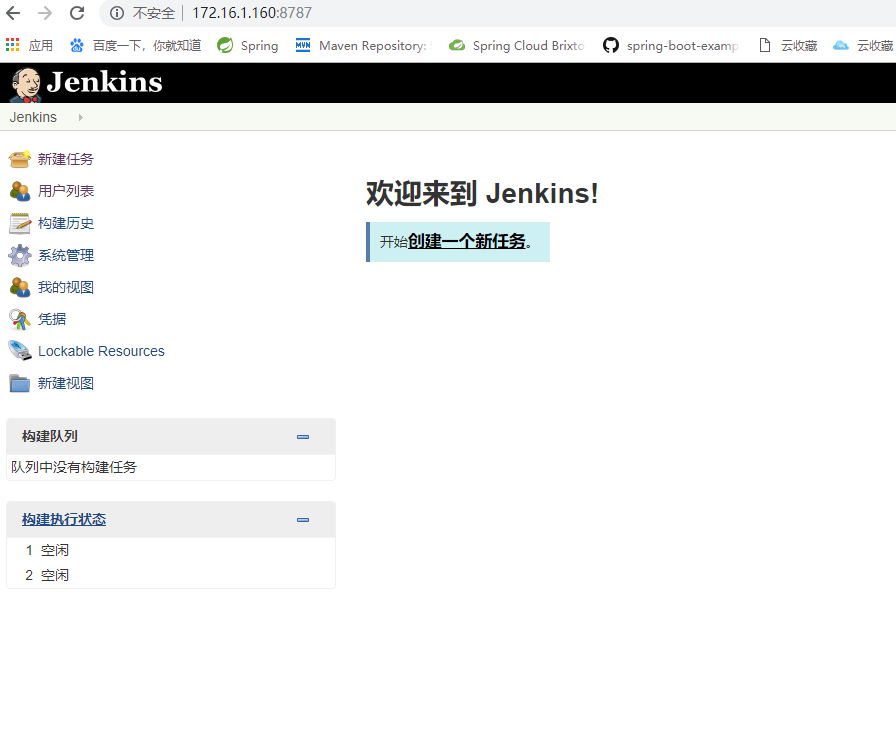Image resolution: width=896 pixels, height=732 pixels.
Task: Click the Jenkins title text in header
Action: tap(105, 82)
